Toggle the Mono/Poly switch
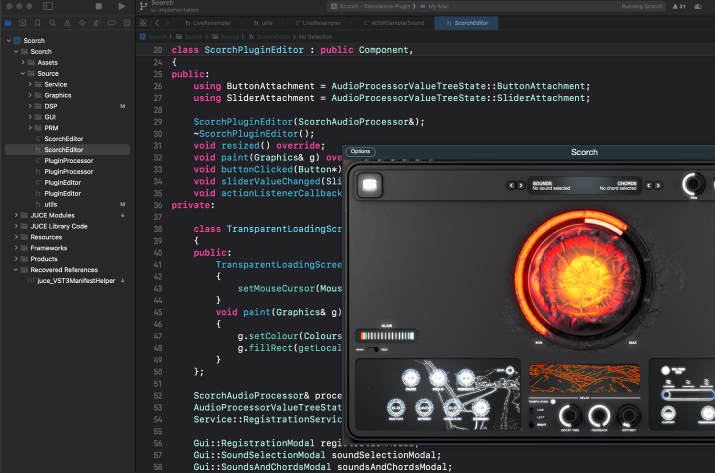The image size is (715, 473). [372, 350]
